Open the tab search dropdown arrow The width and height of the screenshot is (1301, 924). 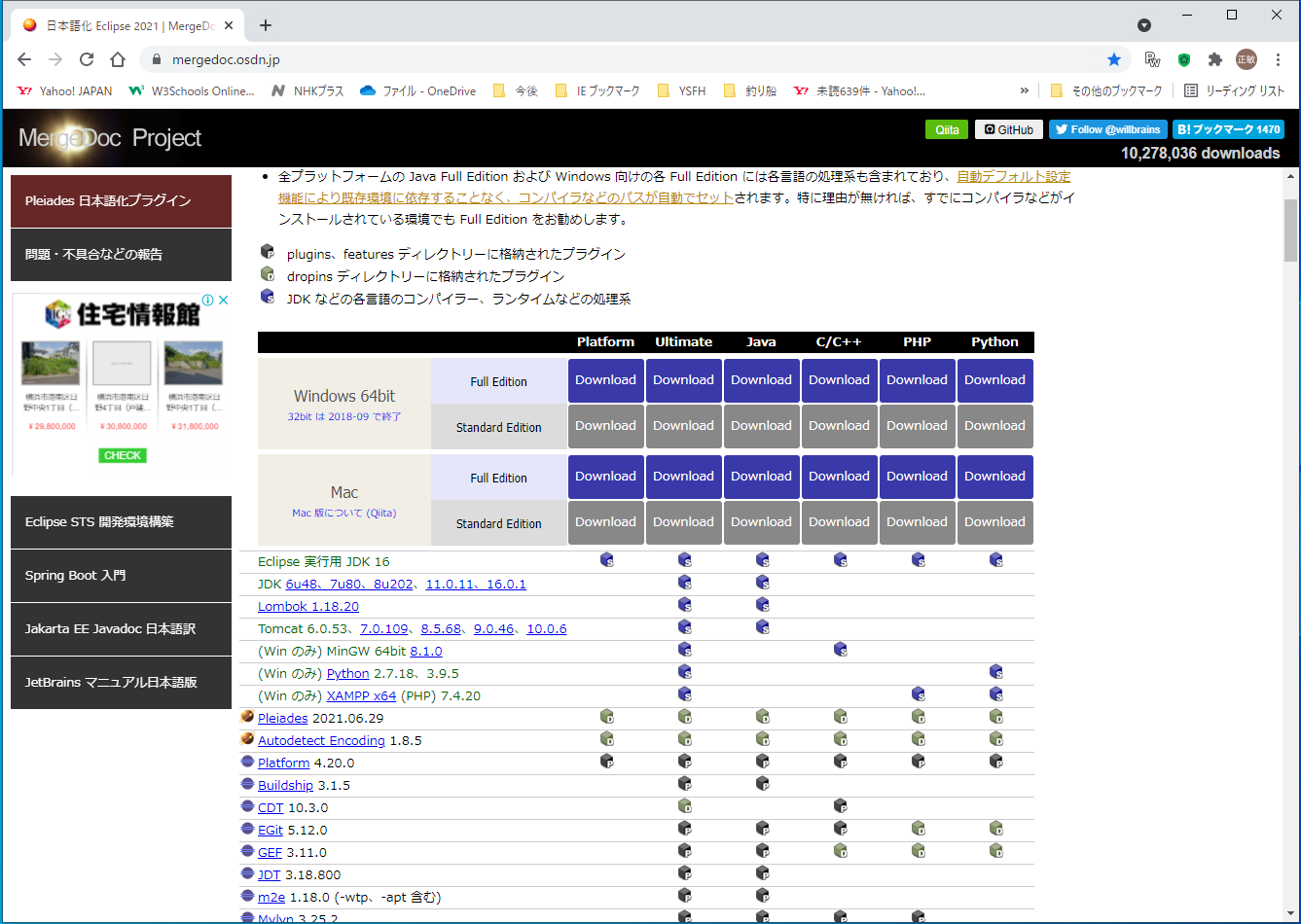point(1144,25)
